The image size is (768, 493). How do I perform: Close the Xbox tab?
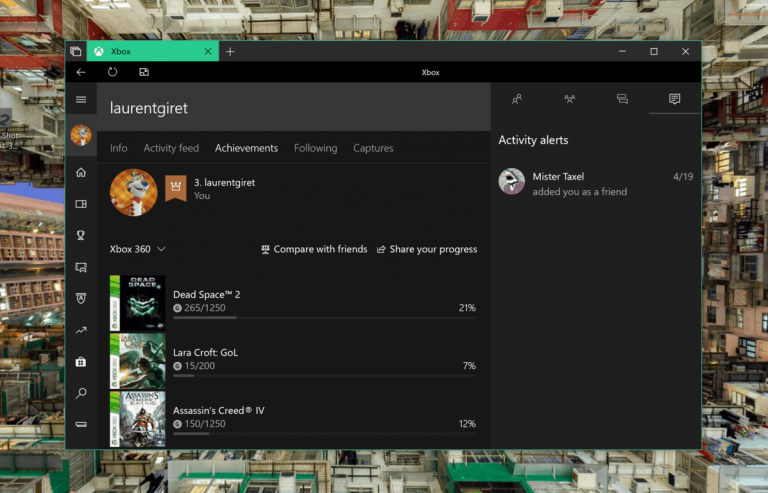click(208, 51)
